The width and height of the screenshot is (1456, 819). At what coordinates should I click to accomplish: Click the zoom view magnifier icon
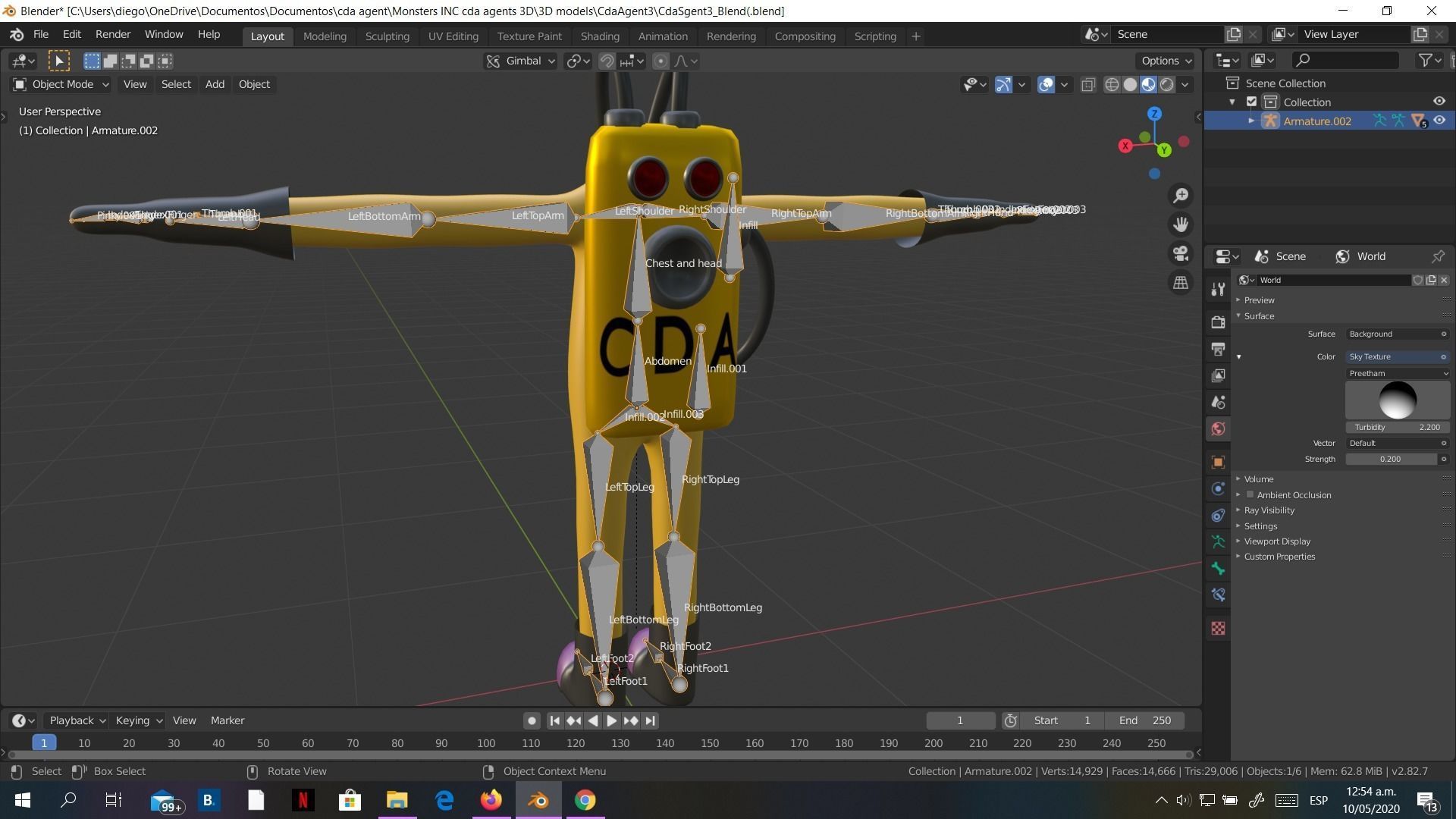click(1180, 196)
